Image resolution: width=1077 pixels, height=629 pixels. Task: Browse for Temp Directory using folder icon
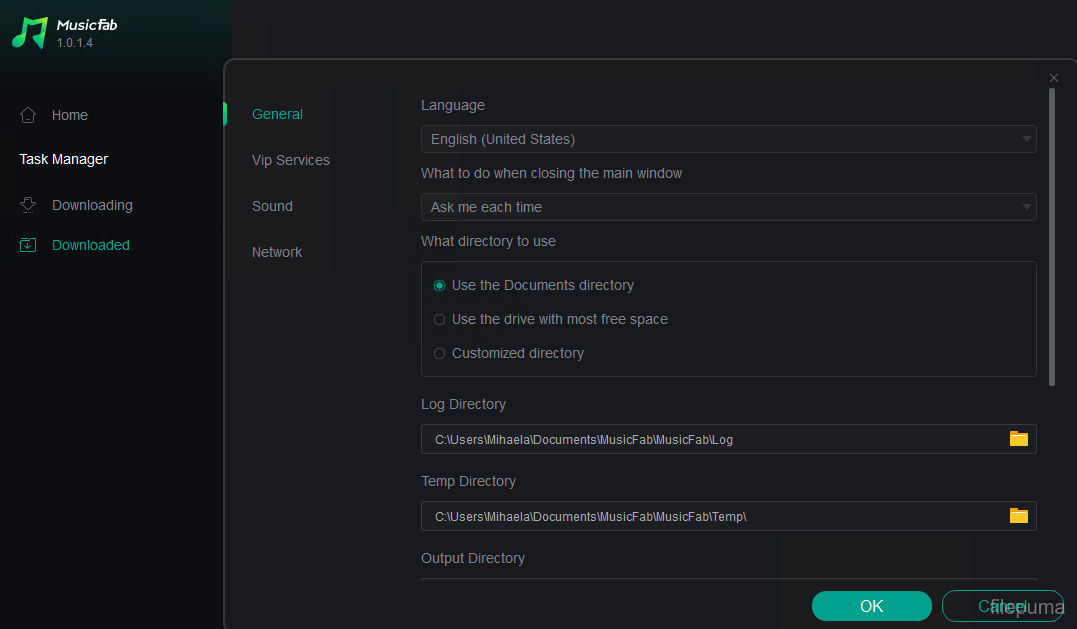1018,516
